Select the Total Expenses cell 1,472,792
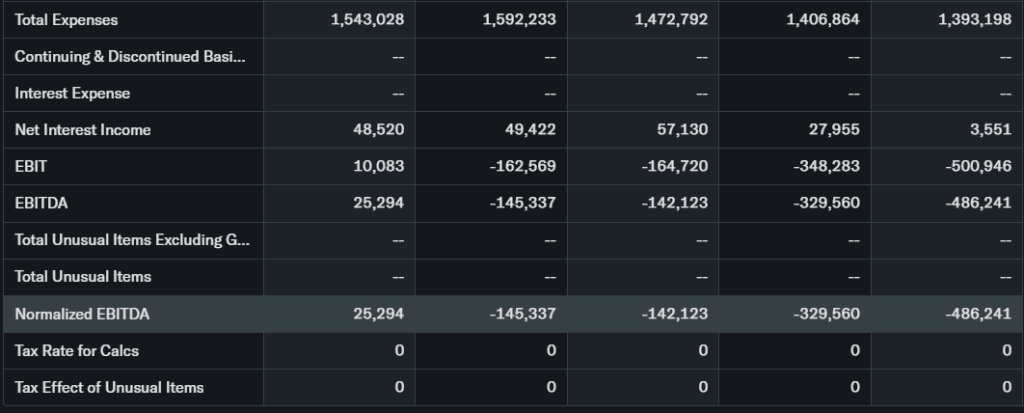The height and width of the screenshot is (413, 1024). point(671,20)
